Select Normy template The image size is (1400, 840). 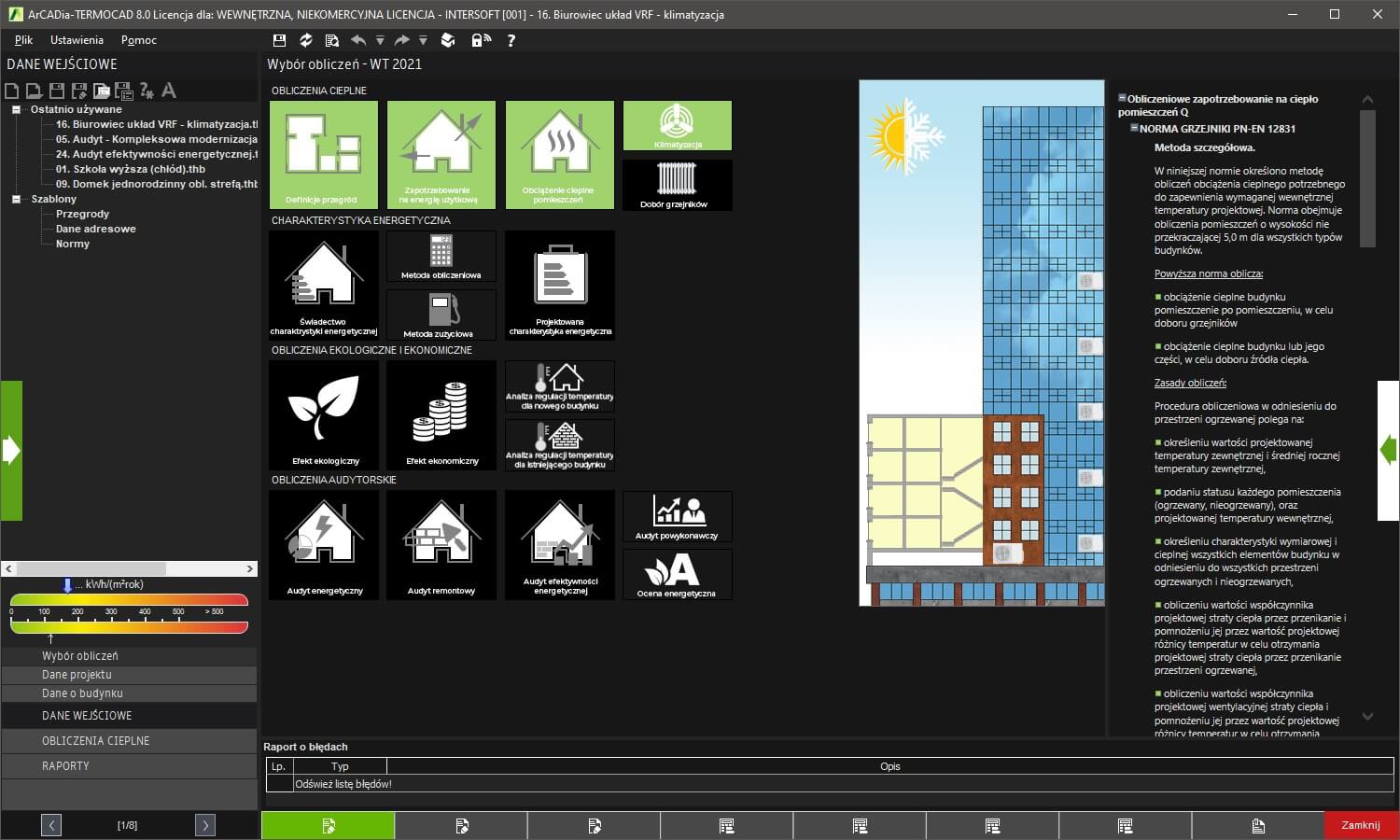tap(73, 244)
